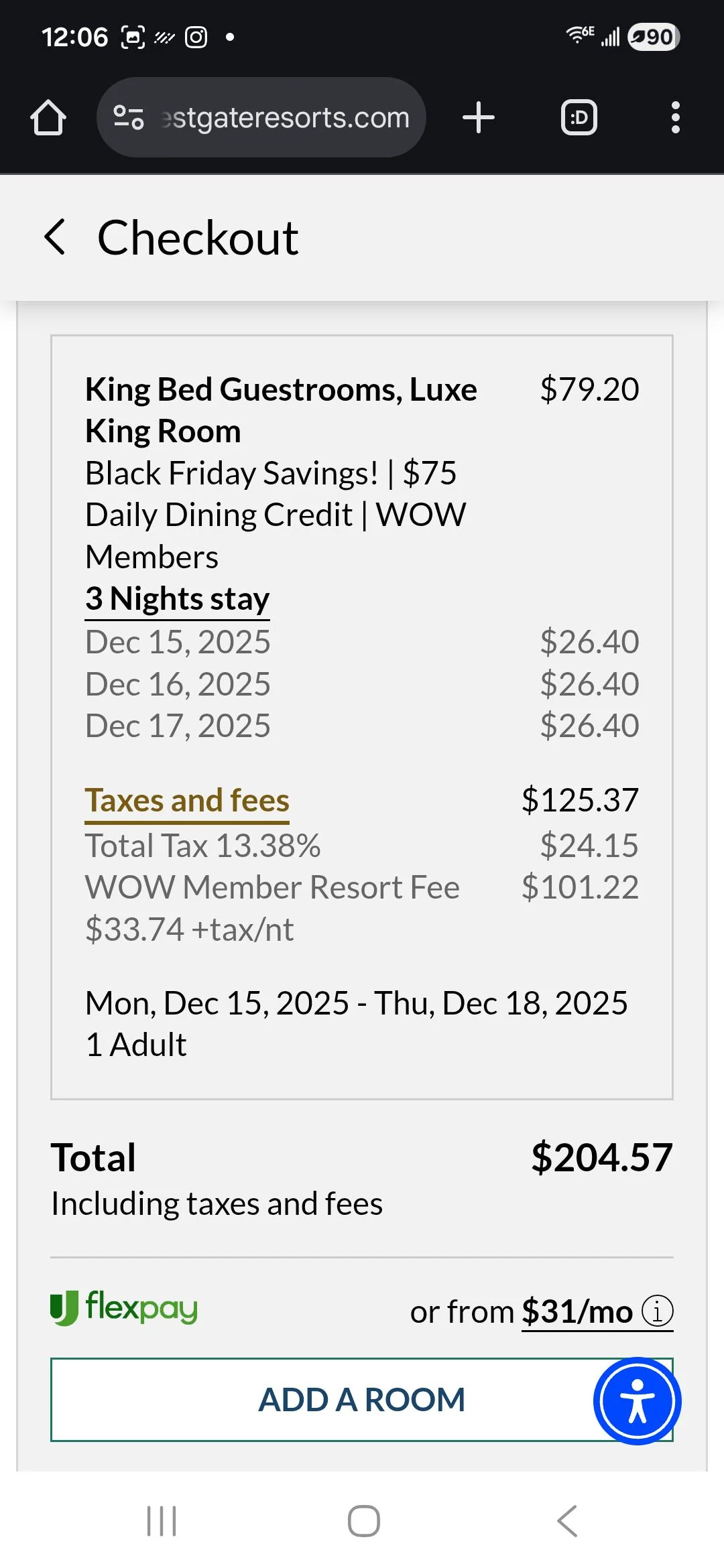Tap the westgateresorts.com address bar
The image size is (724, 1568).
(285, 118)
